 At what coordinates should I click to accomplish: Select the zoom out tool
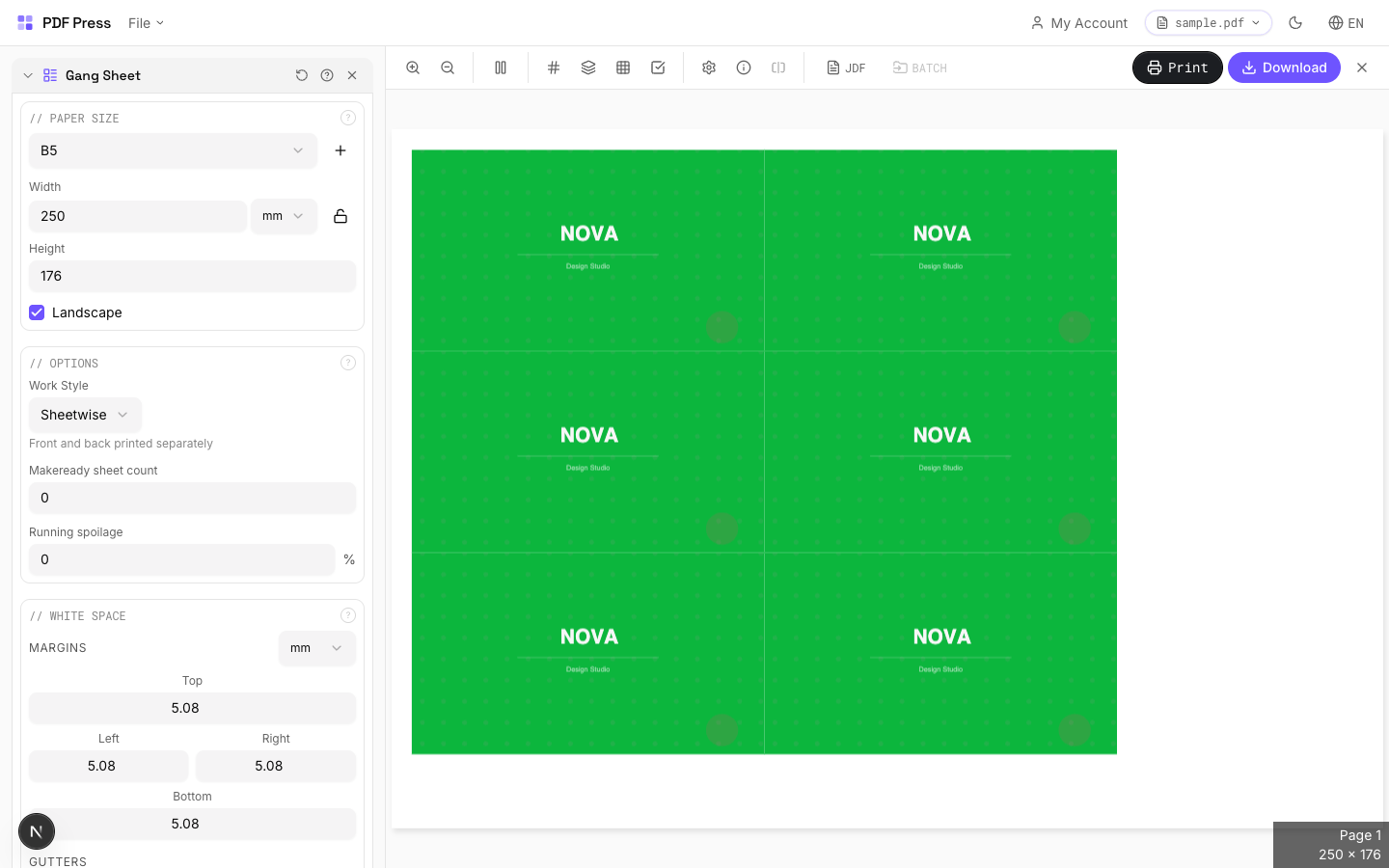(x=448, y=68)
